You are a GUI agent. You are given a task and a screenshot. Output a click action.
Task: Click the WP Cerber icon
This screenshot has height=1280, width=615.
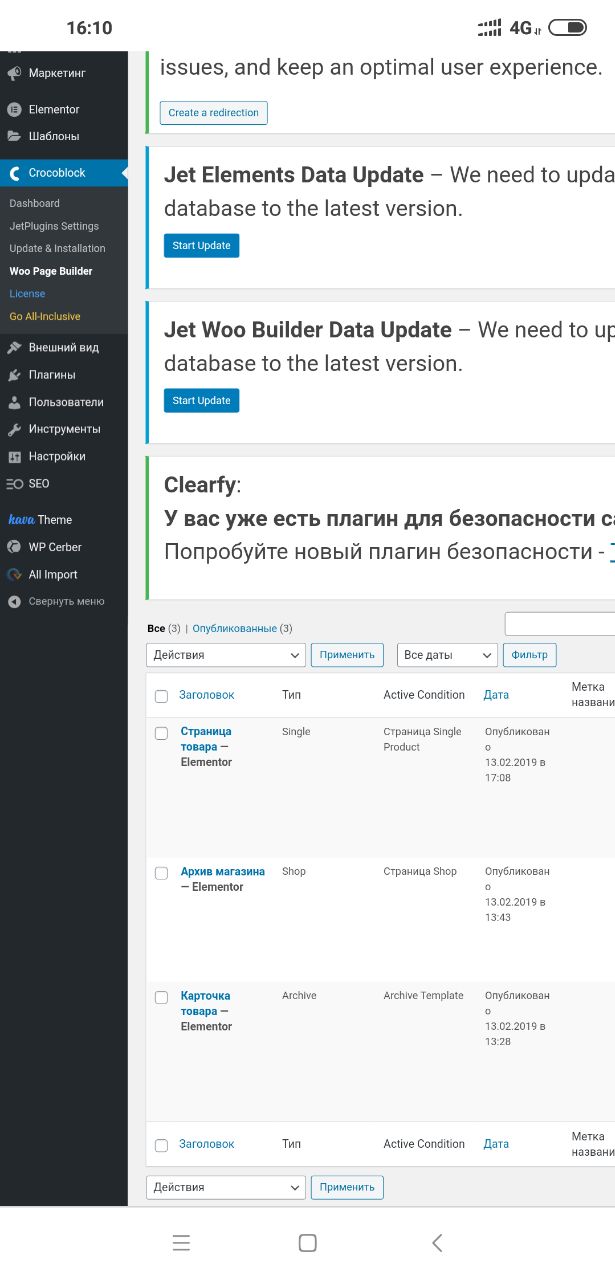tap(14, 547)
